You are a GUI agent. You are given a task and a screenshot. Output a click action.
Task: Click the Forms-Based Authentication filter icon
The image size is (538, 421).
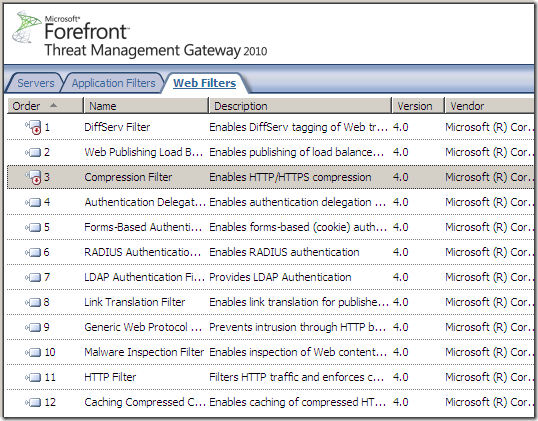33,227
